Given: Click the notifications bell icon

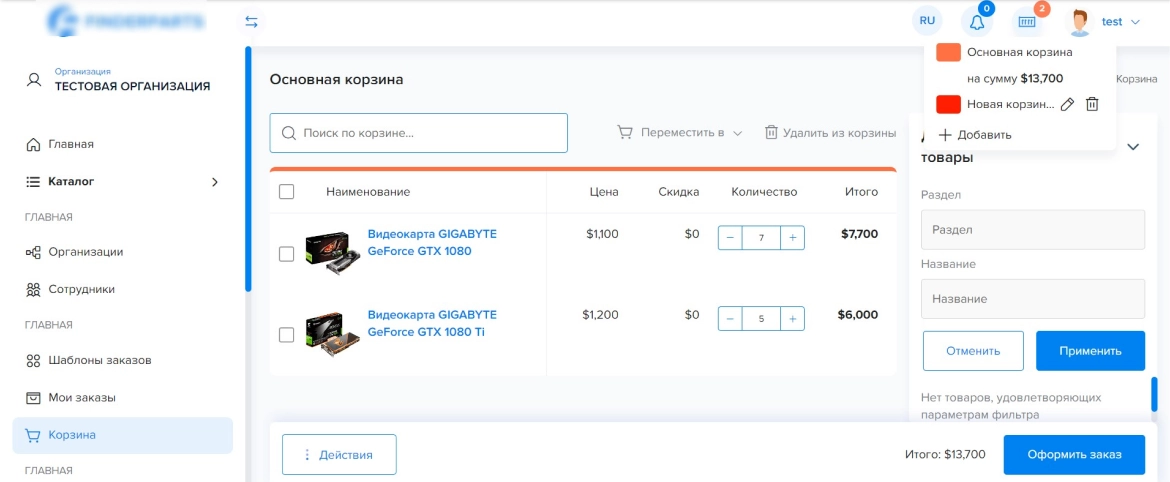Looking at the screenshot, I should click(x=977, y=22).
